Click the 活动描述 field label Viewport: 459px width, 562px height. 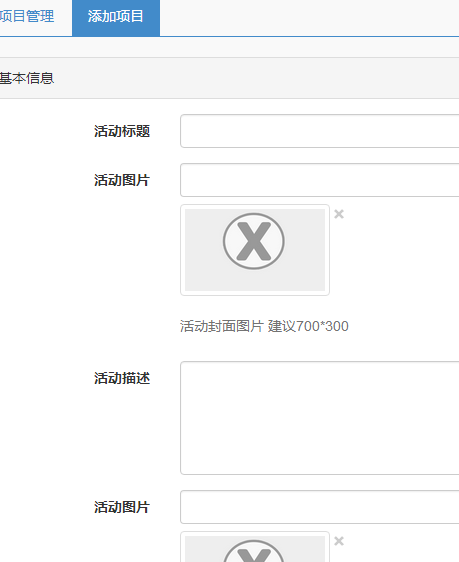click(x=122, y=378)
